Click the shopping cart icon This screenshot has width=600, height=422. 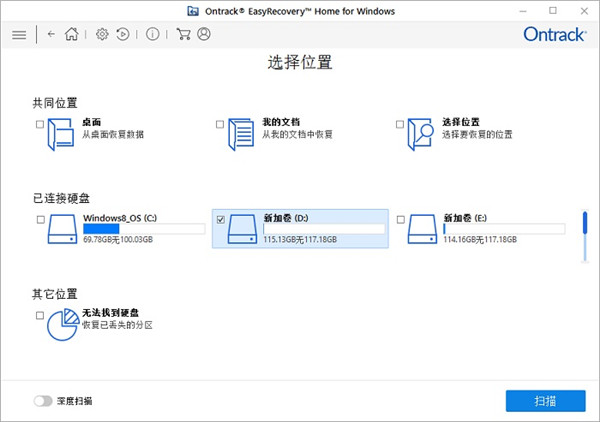(x=183, y=34)
